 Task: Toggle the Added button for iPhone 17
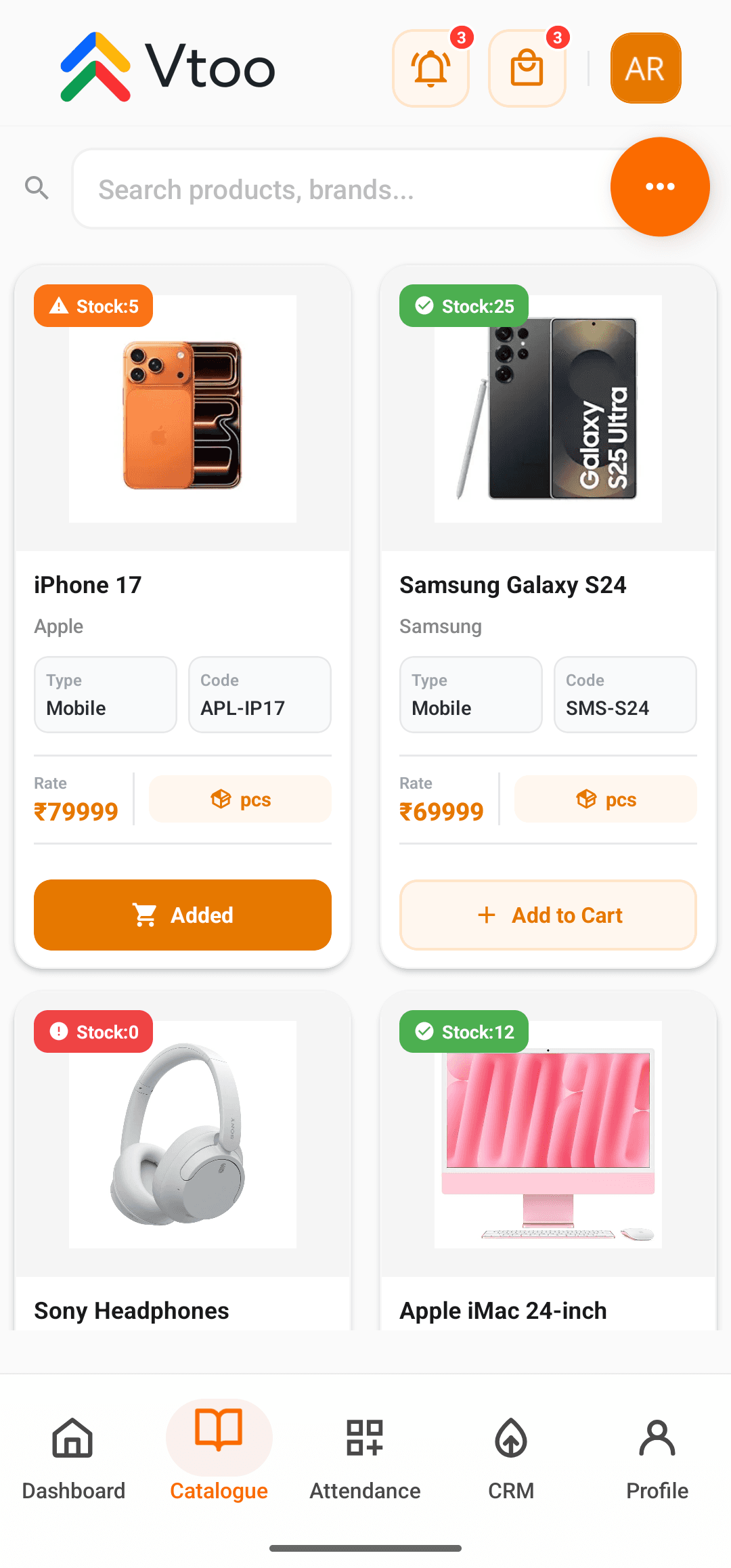pyautogui.click(x=183, y=915)
